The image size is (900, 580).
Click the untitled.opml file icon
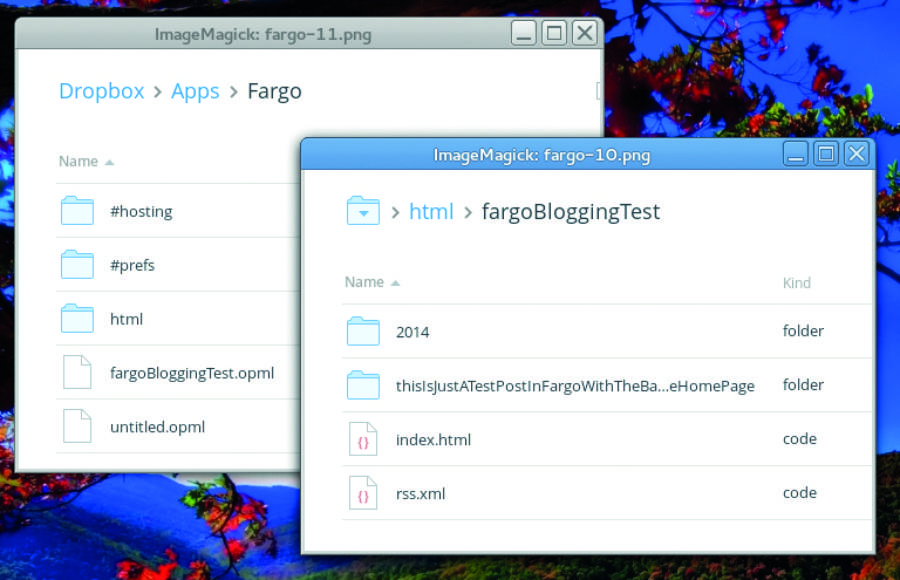[x=77, y=426]
